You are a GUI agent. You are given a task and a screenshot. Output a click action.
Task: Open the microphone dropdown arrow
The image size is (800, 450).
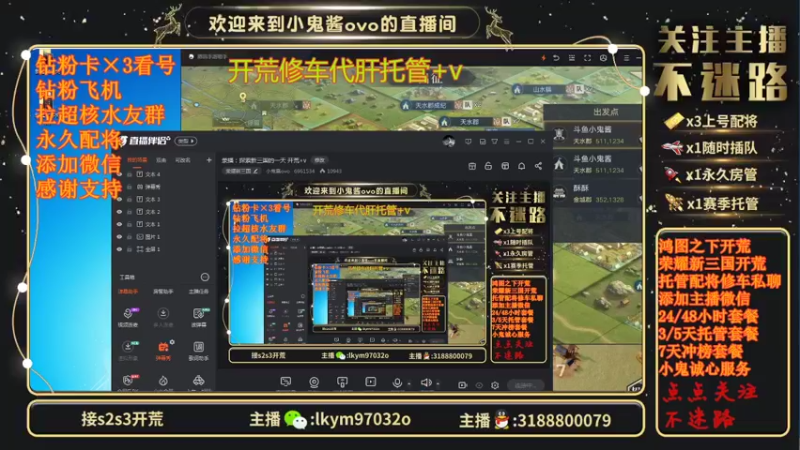pos(409,383)
